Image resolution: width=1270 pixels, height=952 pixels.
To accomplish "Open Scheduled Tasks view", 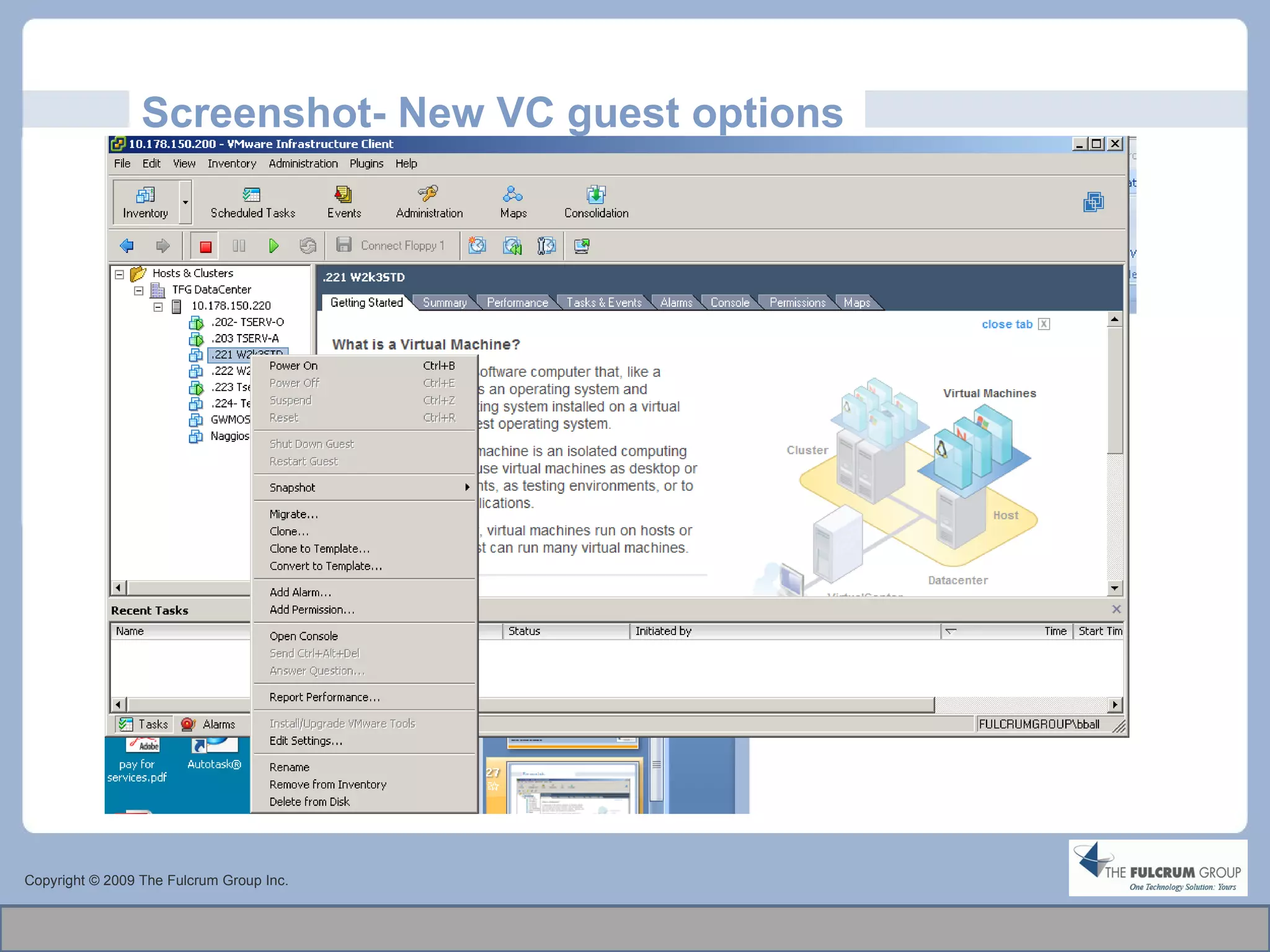I will pyautogui.click(x=252, y=202).
